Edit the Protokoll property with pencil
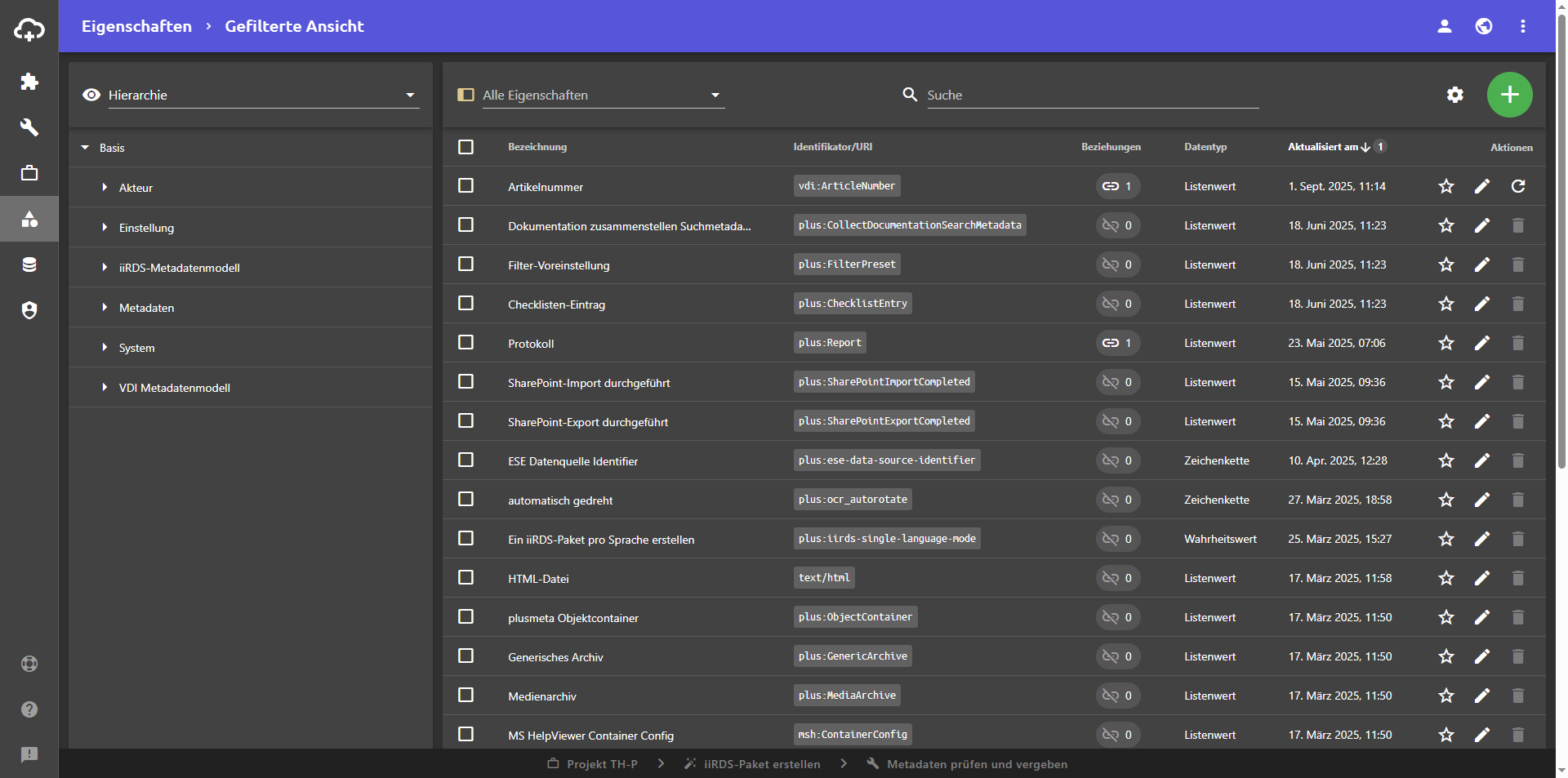 (x=1481, y=343)
